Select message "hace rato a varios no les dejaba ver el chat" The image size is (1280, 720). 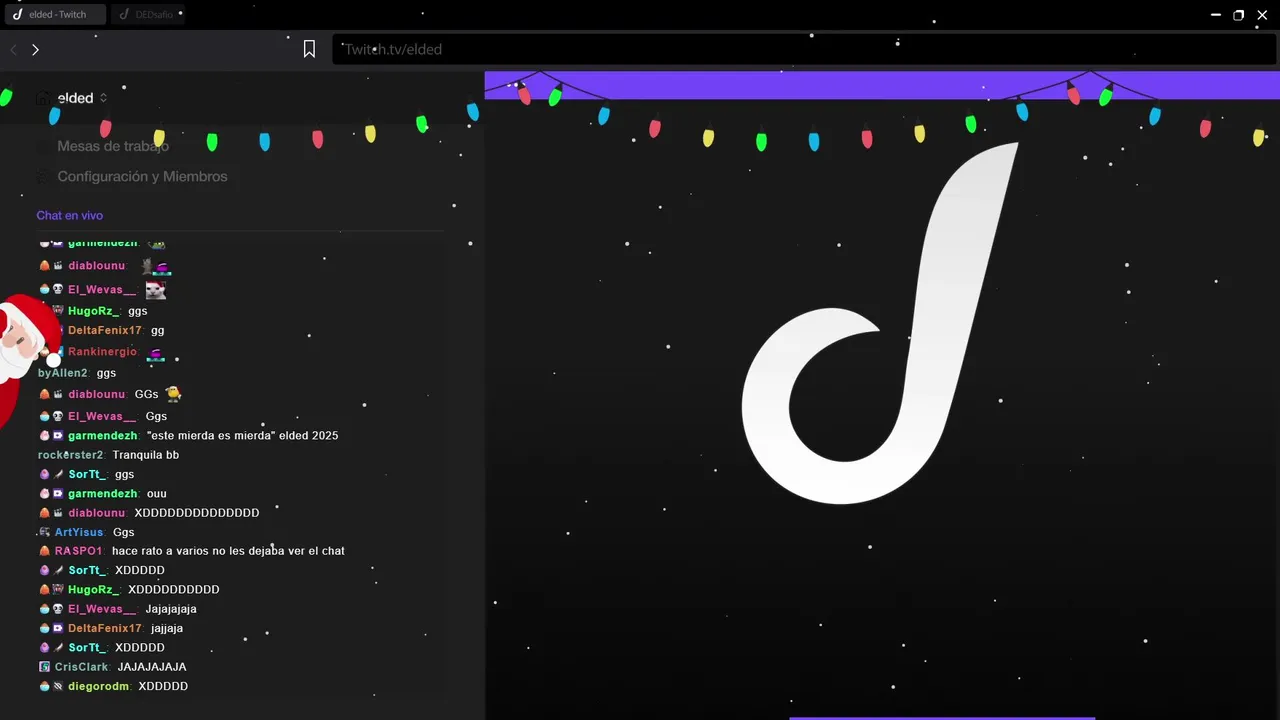click(228, 551)
